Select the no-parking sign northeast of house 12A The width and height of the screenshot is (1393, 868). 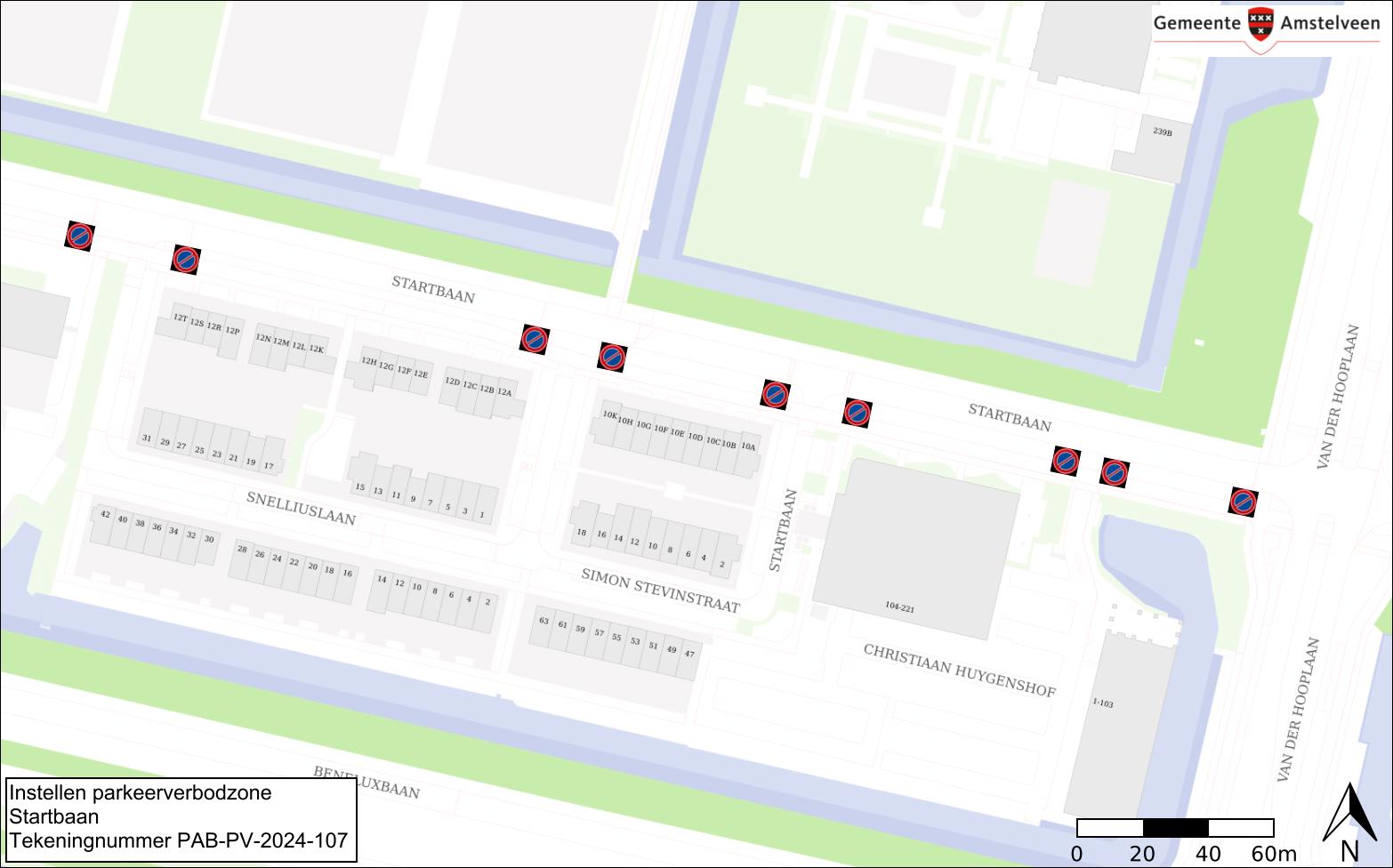tap(535, 339)
